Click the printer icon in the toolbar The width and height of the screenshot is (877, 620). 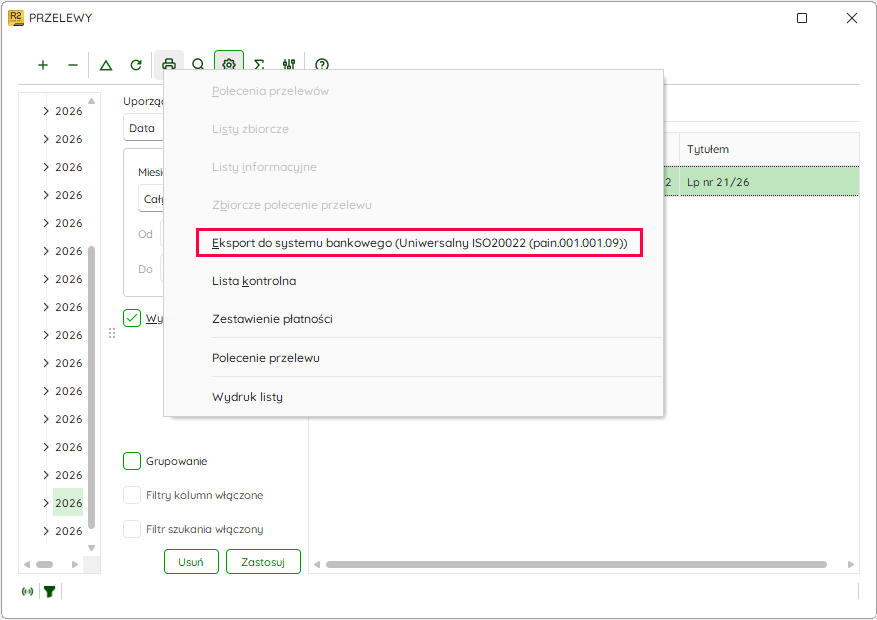(169, 64)
